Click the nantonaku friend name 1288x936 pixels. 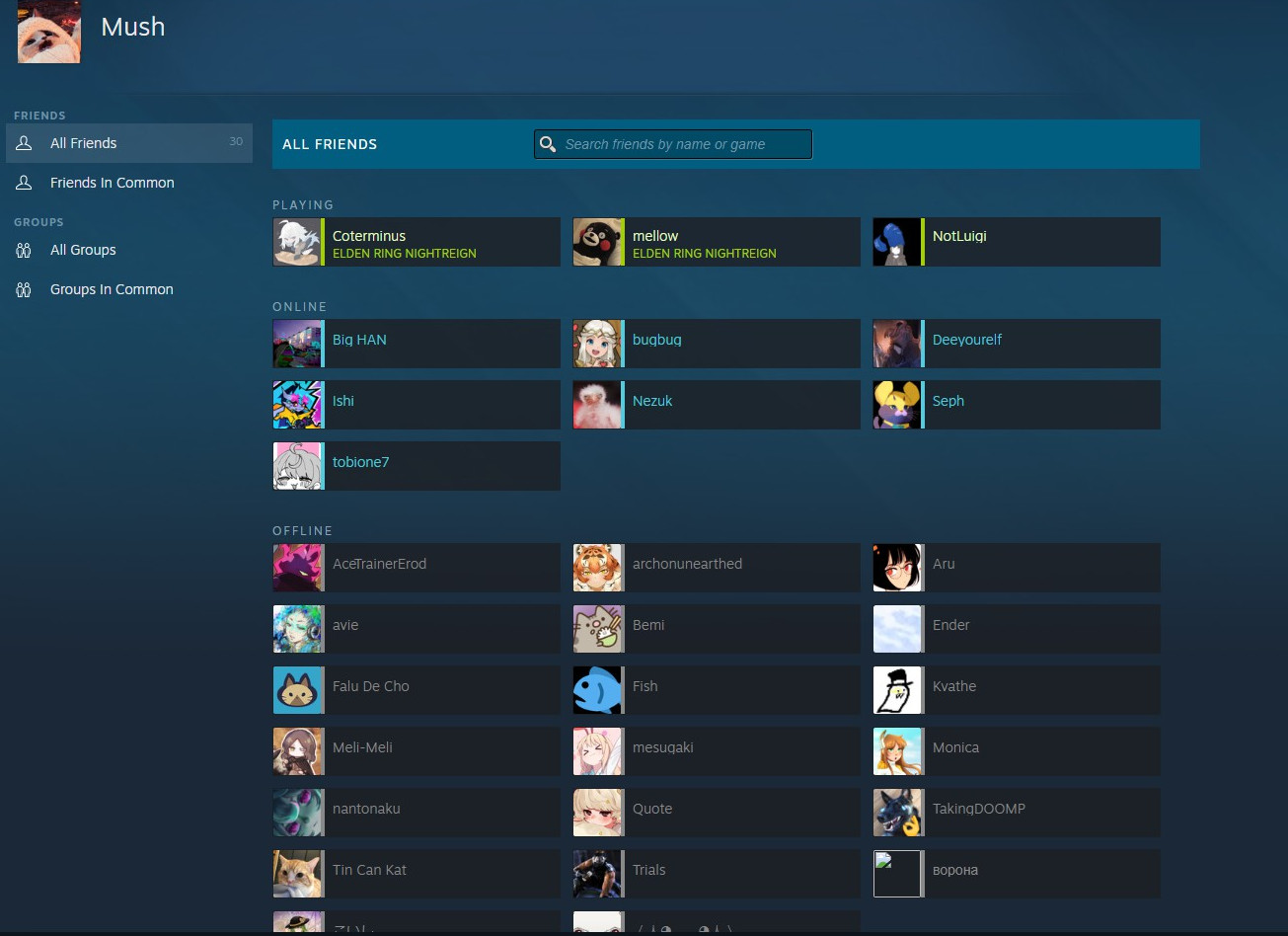(366, 809)
